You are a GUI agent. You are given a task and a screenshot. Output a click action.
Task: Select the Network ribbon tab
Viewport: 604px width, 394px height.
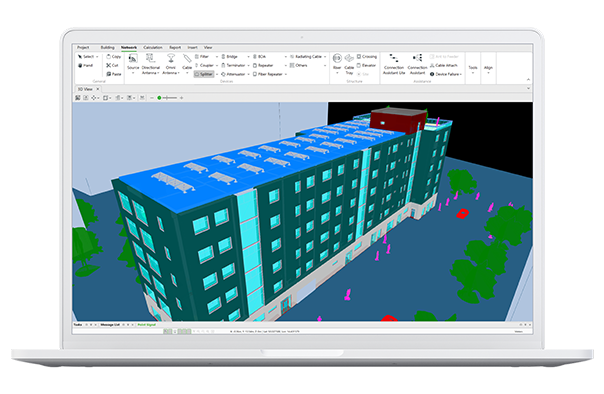(x=129, y=47)
